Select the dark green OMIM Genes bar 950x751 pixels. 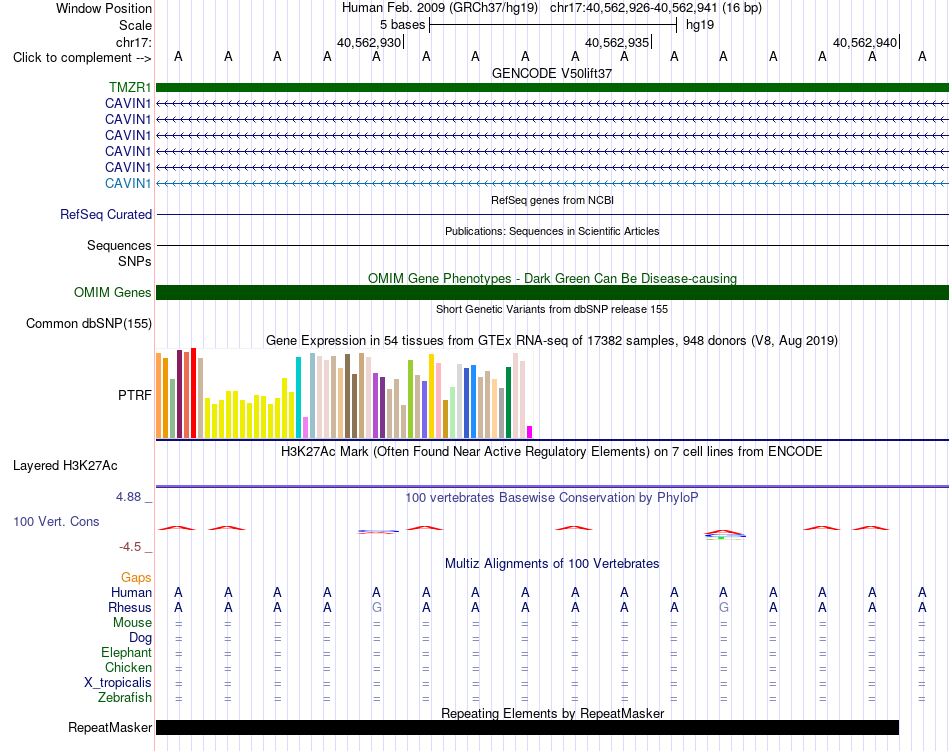point(552,293)
